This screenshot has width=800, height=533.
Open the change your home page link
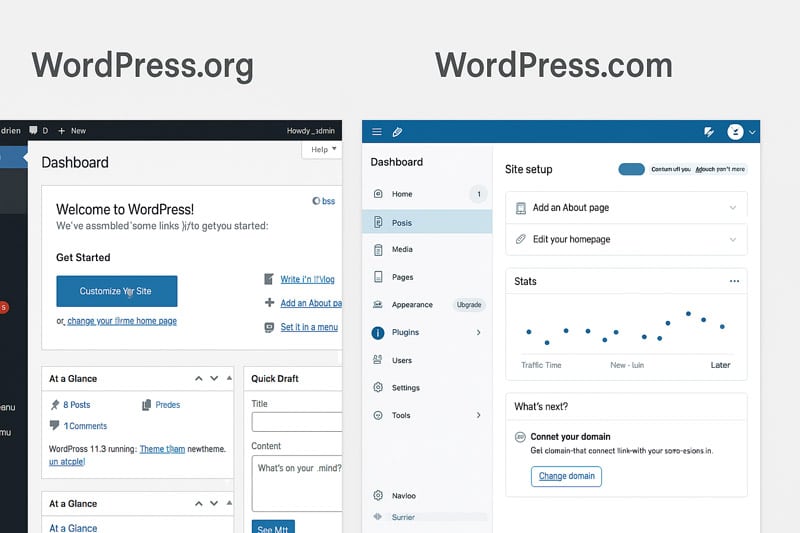click(x=122, y=321)
